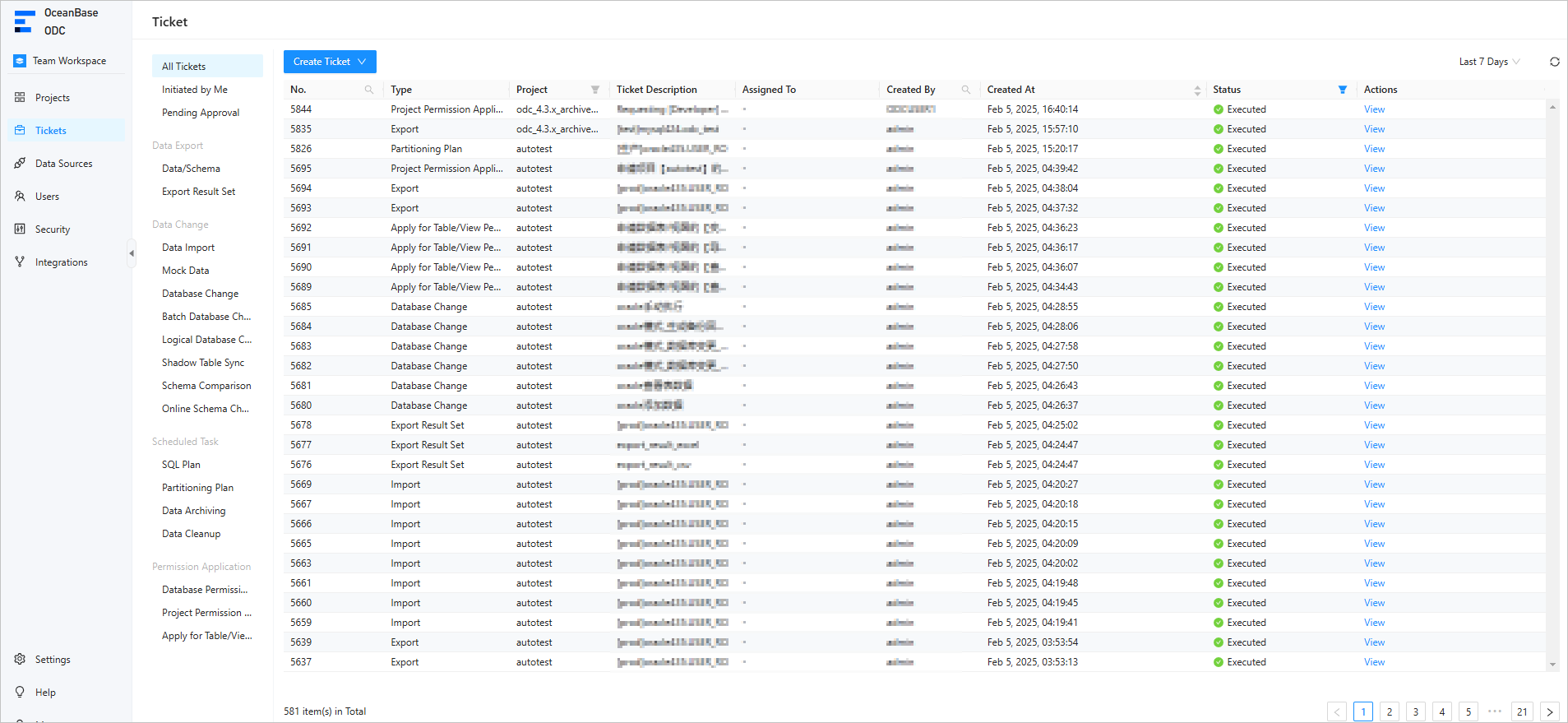Collapse the sidebar with the arrow handle
1568x723 pixels.
pos(132,253)
